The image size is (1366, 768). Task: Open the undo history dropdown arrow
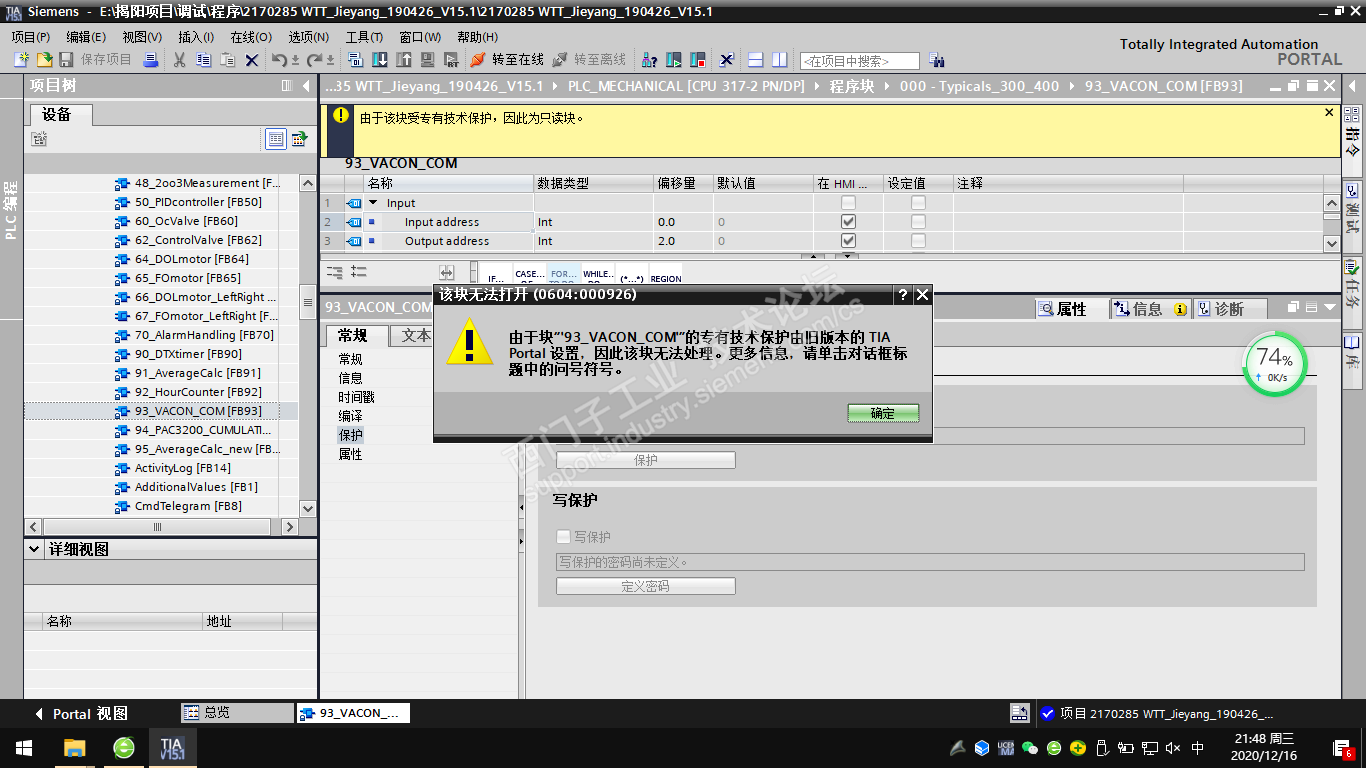[294, 60]
